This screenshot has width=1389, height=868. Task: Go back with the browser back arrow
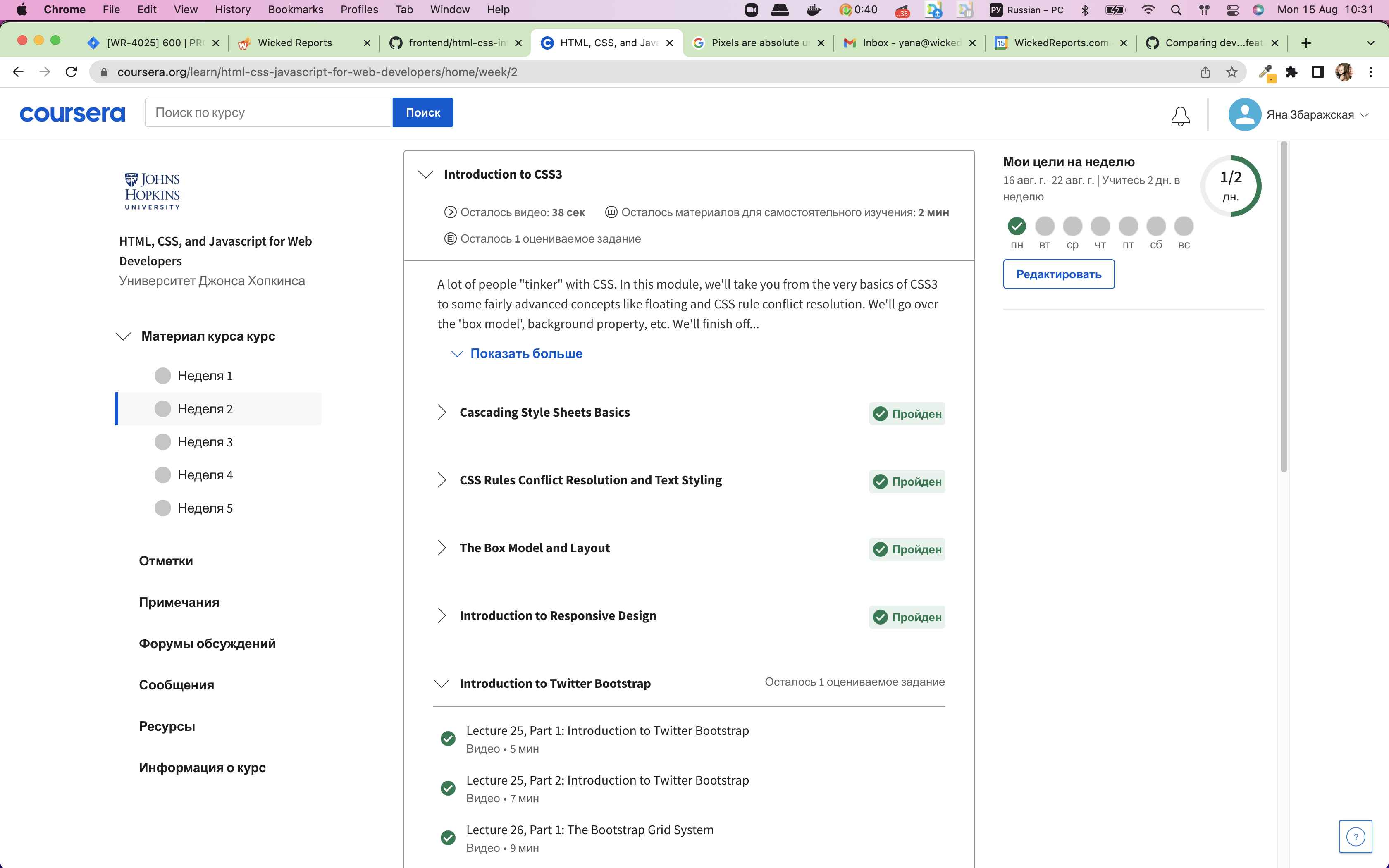coord(18,72)
